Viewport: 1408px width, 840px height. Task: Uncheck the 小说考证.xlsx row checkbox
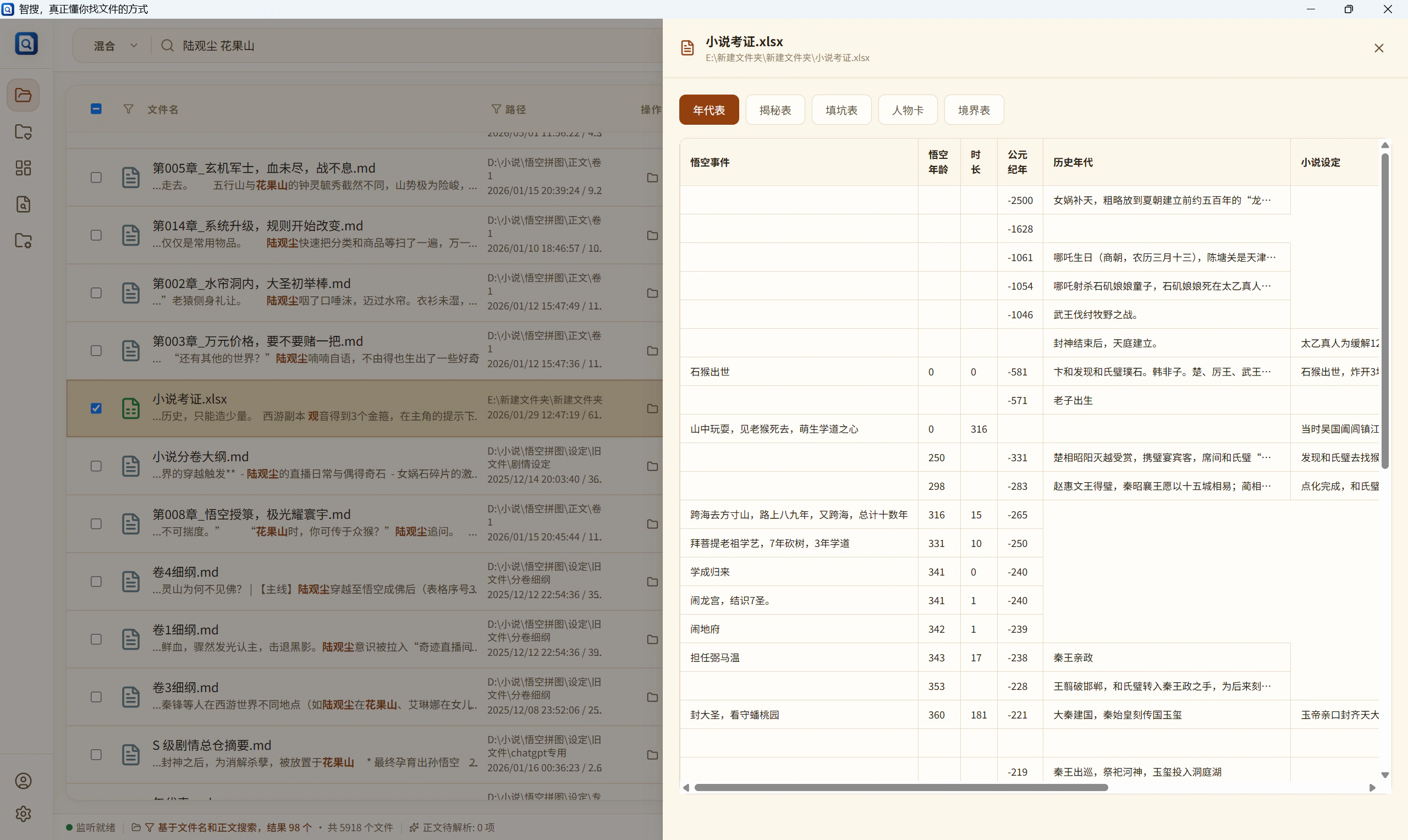(x=96, y=408)
